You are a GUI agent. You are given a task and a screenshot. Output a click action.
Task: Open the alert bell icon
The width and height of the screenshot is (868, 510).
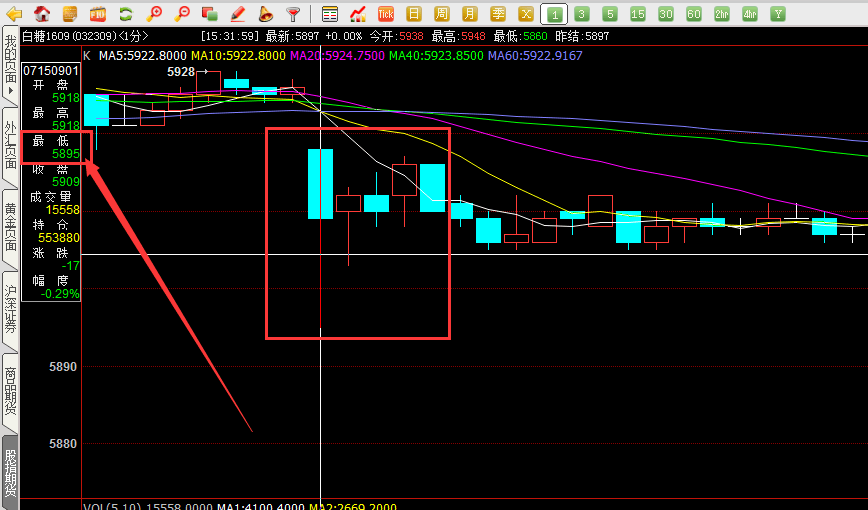tap(265, 14)
